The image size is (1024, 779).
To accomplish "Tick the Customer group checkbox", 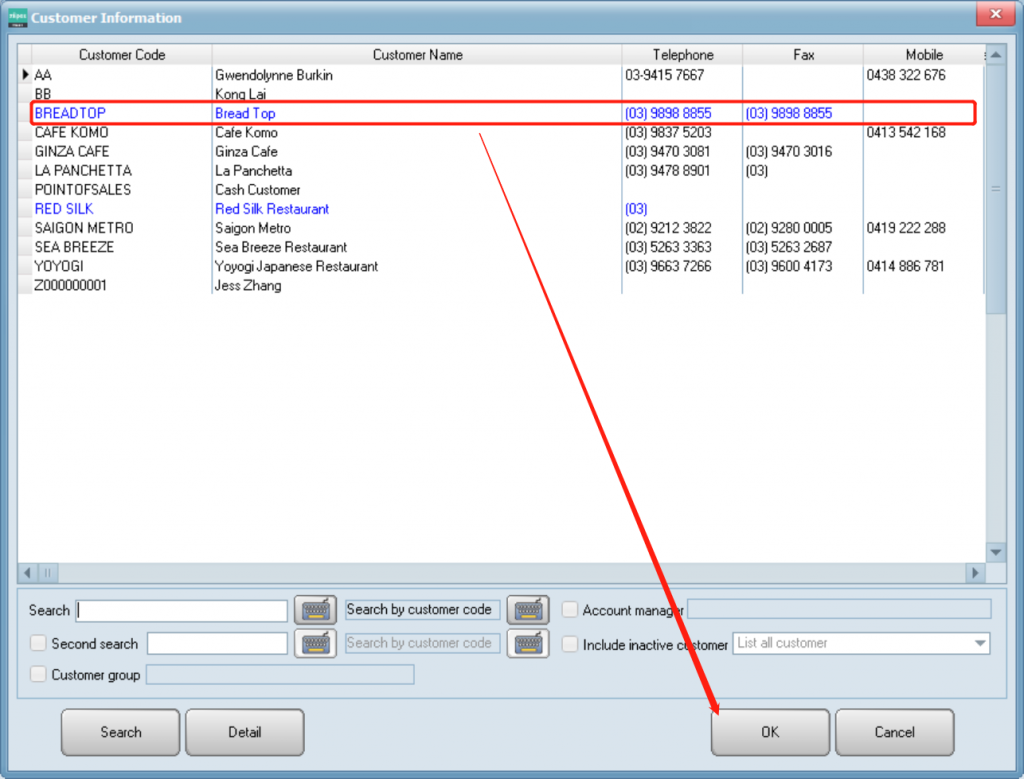I will coord(38,675).
